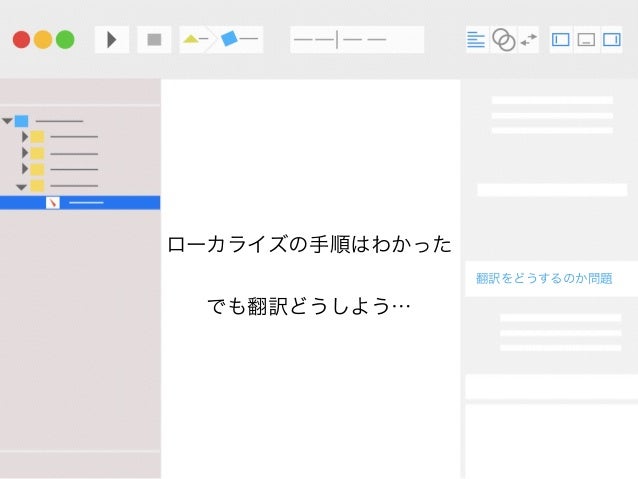Click the Stop square button
Viewport: 638px width, 479px height.
(154, 39)
